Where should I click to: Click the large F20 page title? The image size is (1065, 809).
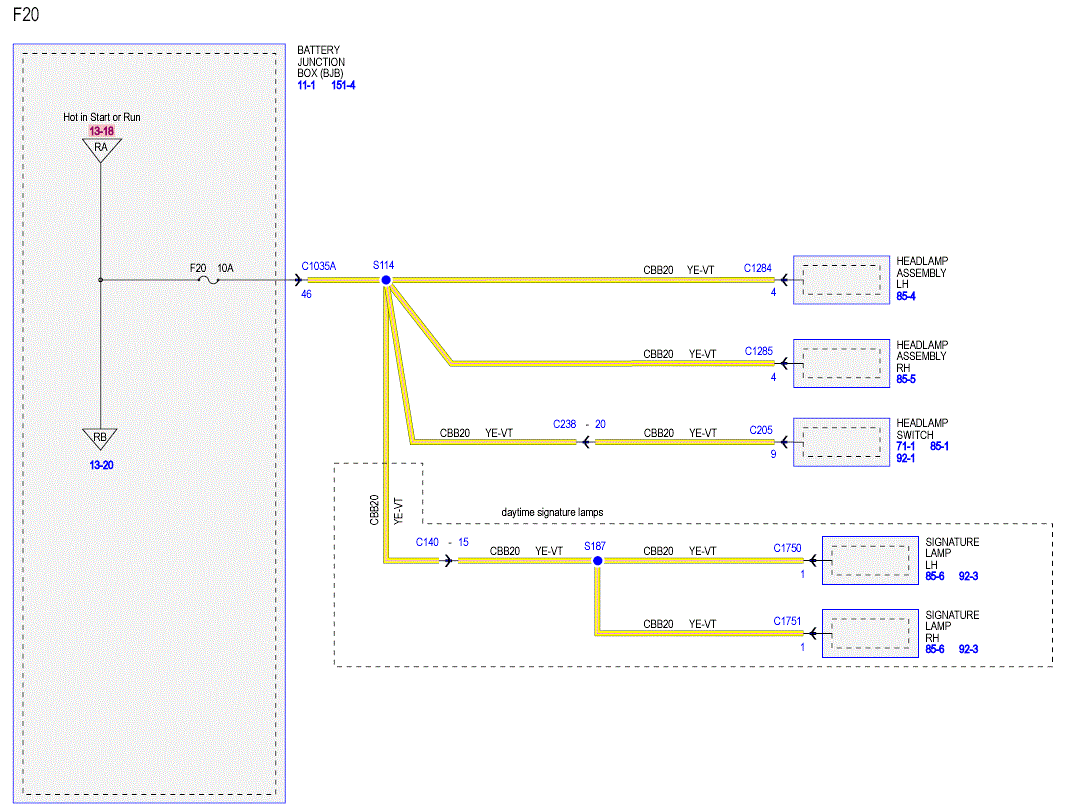tap(26, 14)
